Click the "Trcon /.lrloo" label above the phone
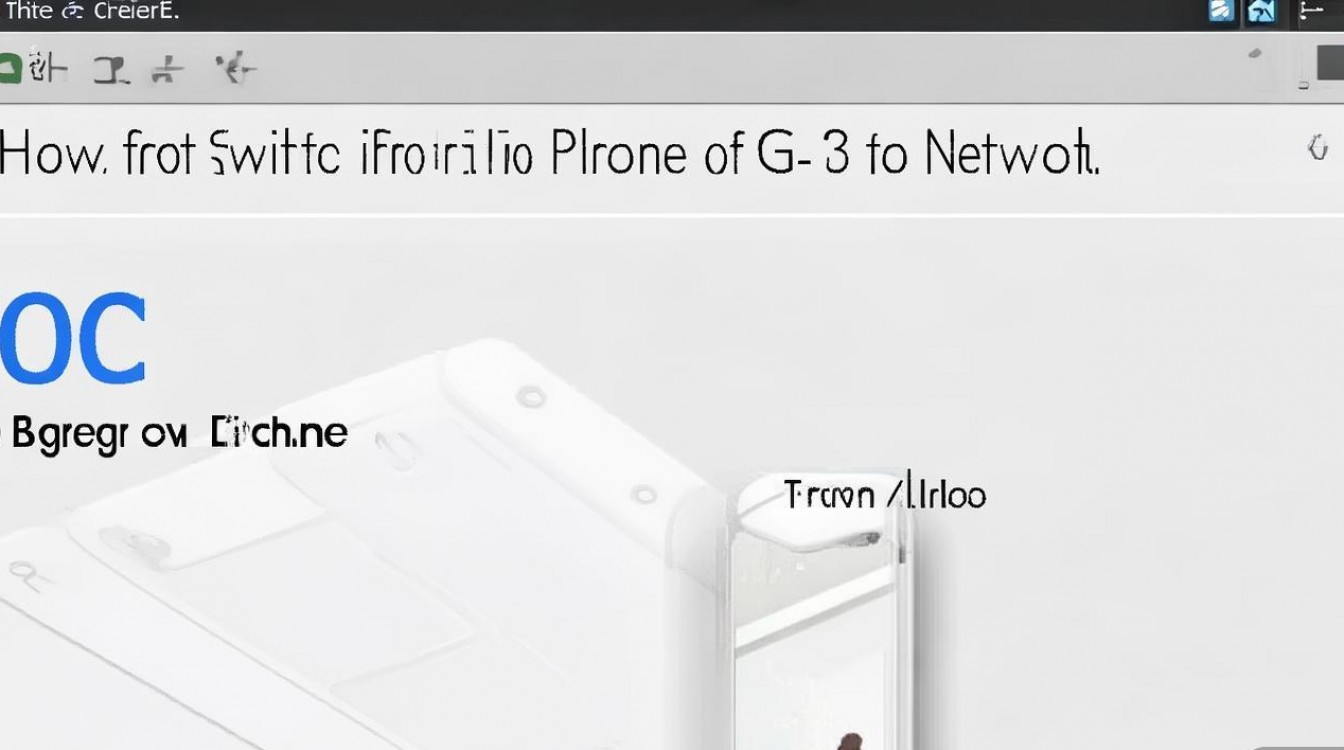The height and width of the screenshot is (750, 1344). click(885, 494)
